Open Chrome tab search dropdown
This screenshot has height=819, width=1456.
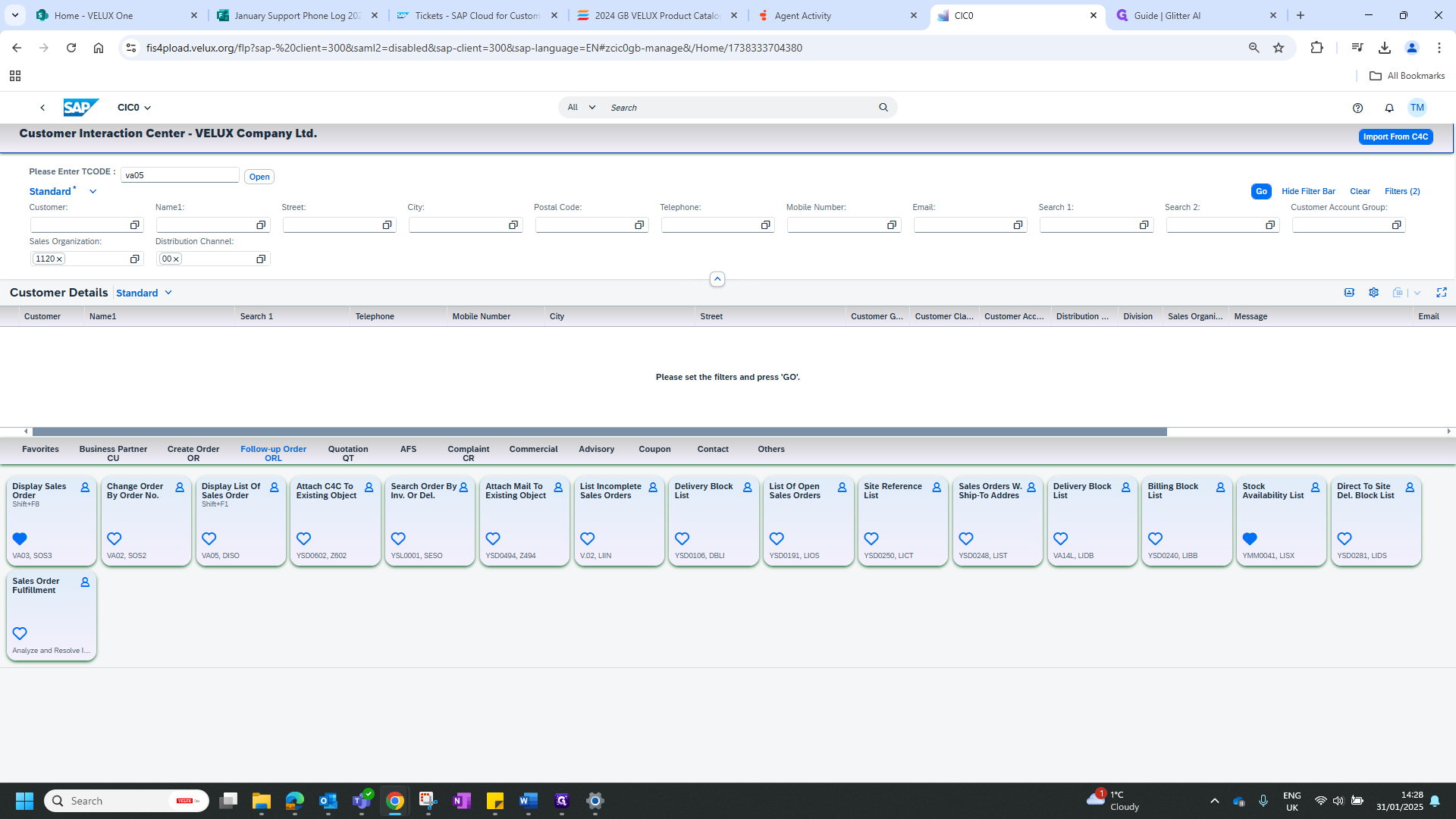15,15
